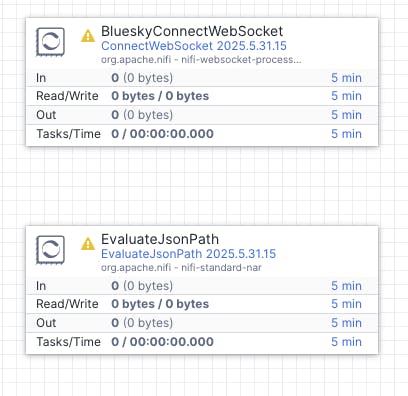Screen dimensions: 408x396
Task: Click 5 min on BlueskyConnectWebSocket Read/Write row
Action: pos(346,96)
